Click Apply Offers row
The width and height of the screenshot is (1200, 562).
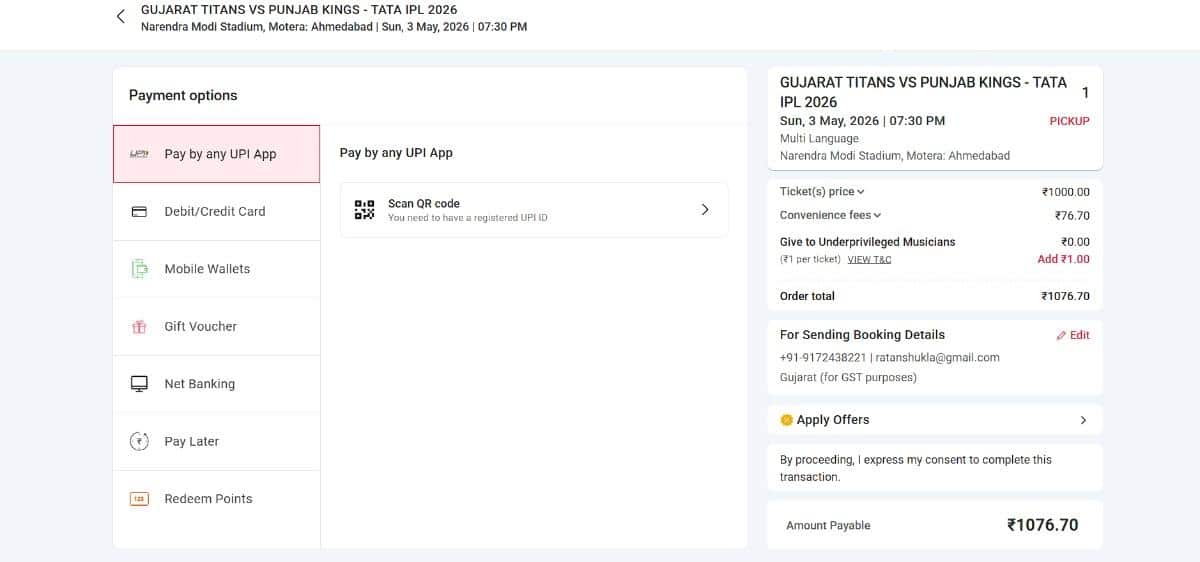tap(935, 420)
